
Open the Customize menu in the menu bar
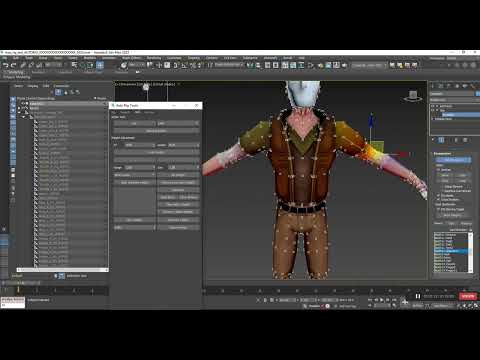click(x=174, y=58)
